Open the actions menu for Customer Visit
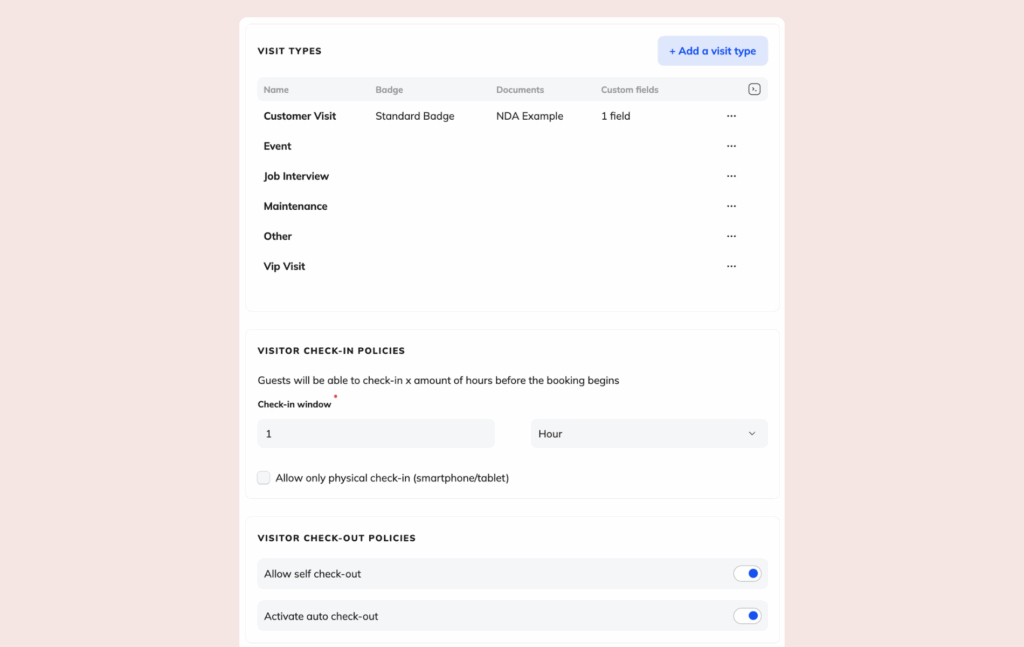Image resolution: width=1024 pixels, height=647 pixels. point(731,115)
